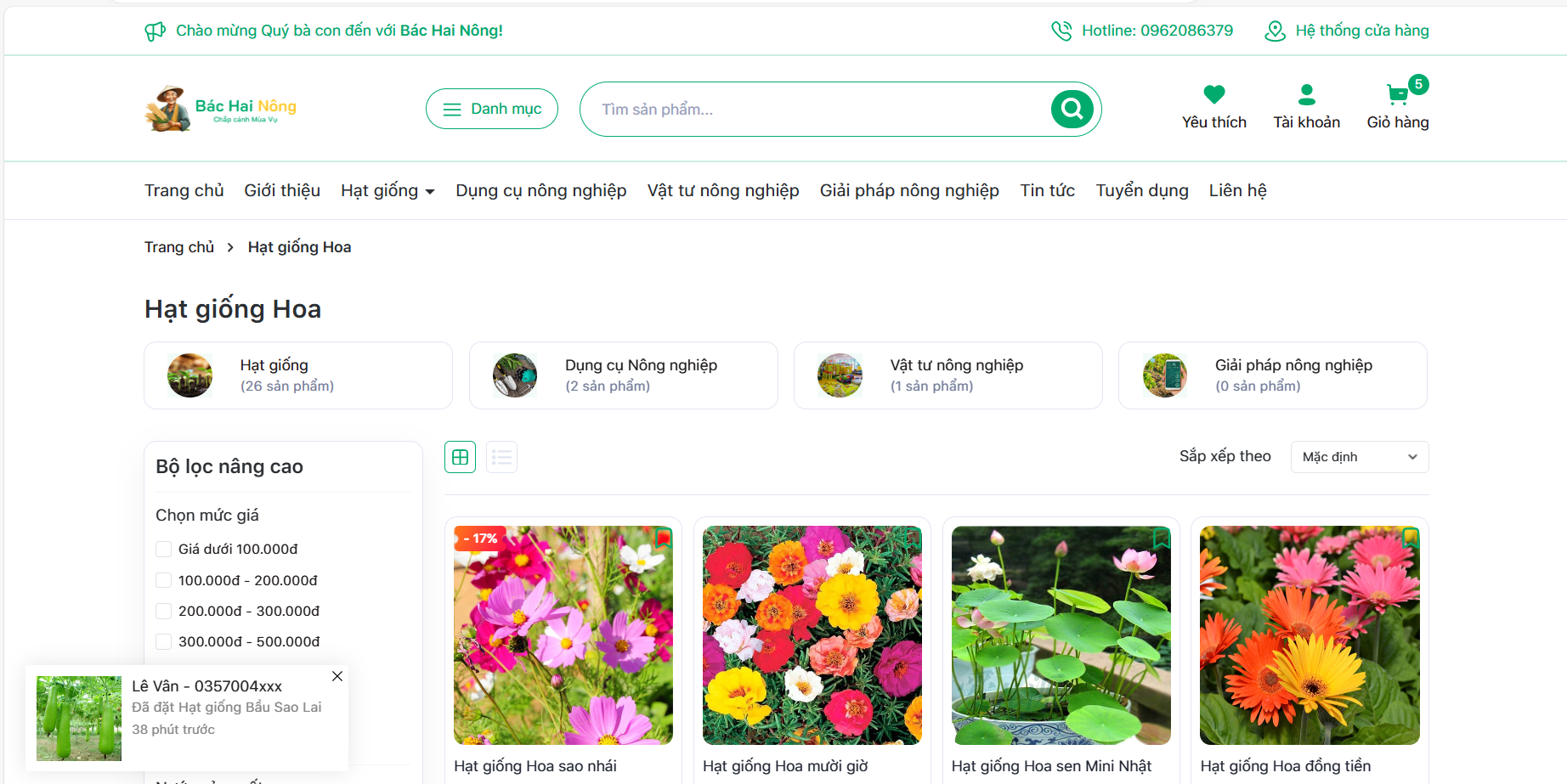Check Giá dưới 100.000đ filter
The width and height of the screenshot is (1567, 784).
(164, 550)
